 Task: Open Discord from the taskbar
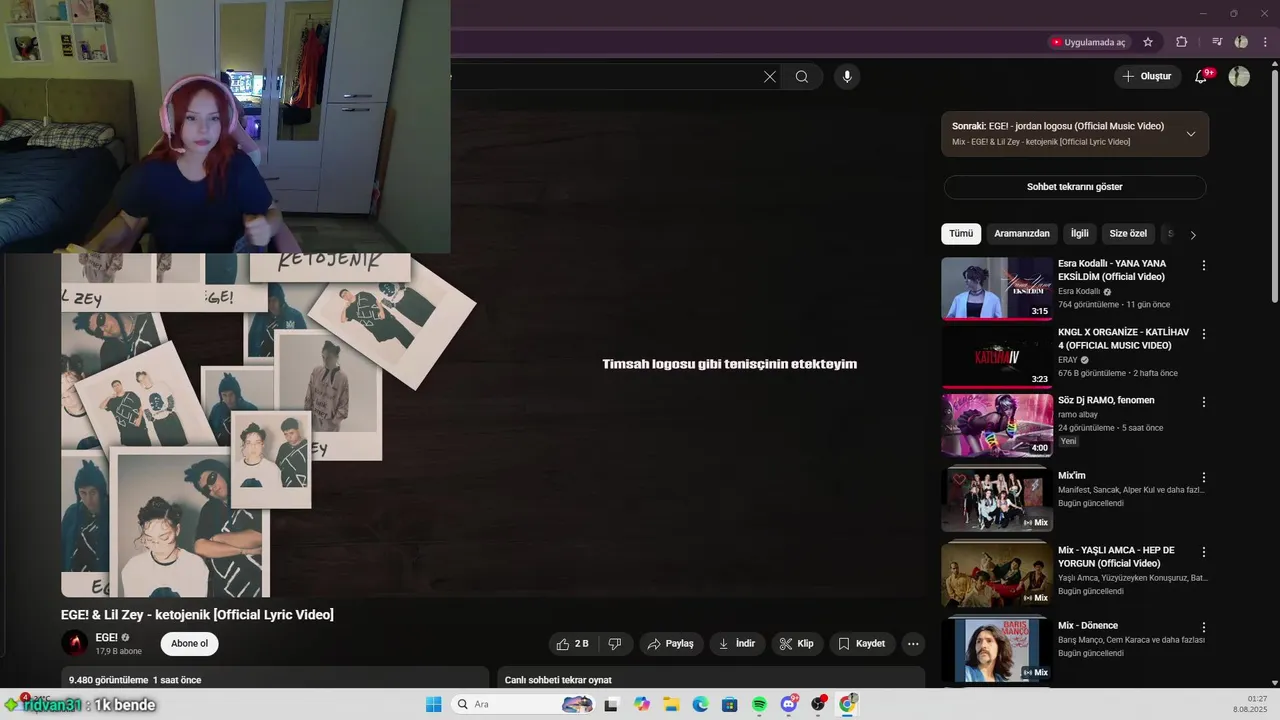[x=789, y=704]
